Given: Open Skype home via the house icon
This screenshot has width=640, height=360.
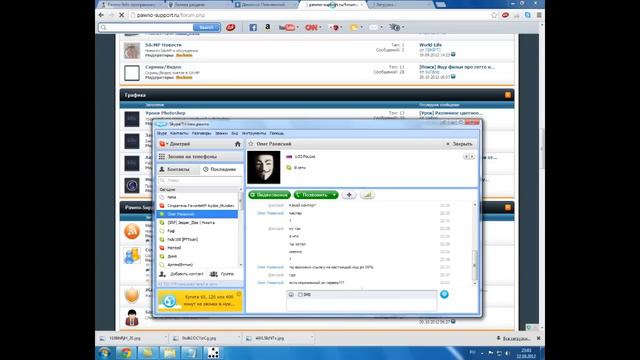Looking at the screenshot, I should click(238, 144).
